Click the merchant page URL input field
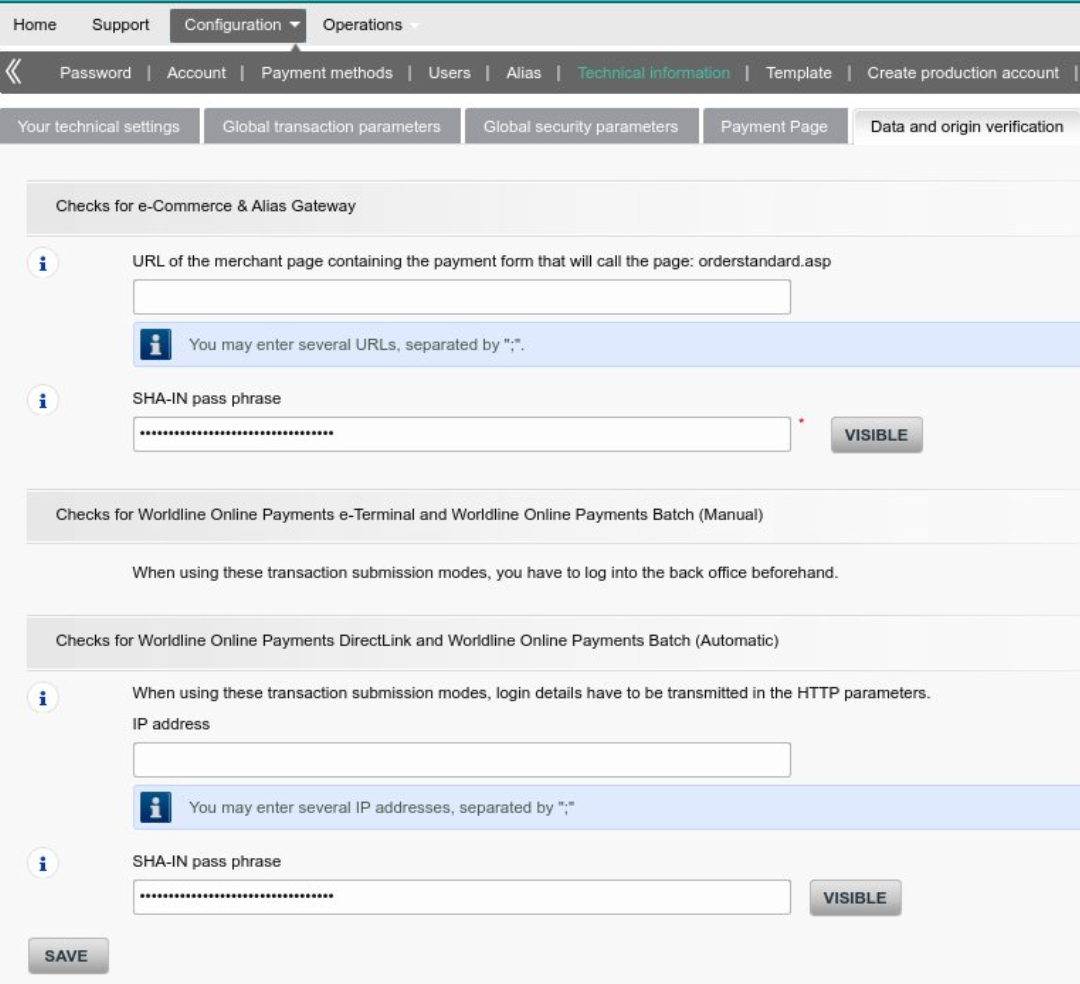Image resolution: width=1080 pixels, height=984 pixels. (461, 297)
